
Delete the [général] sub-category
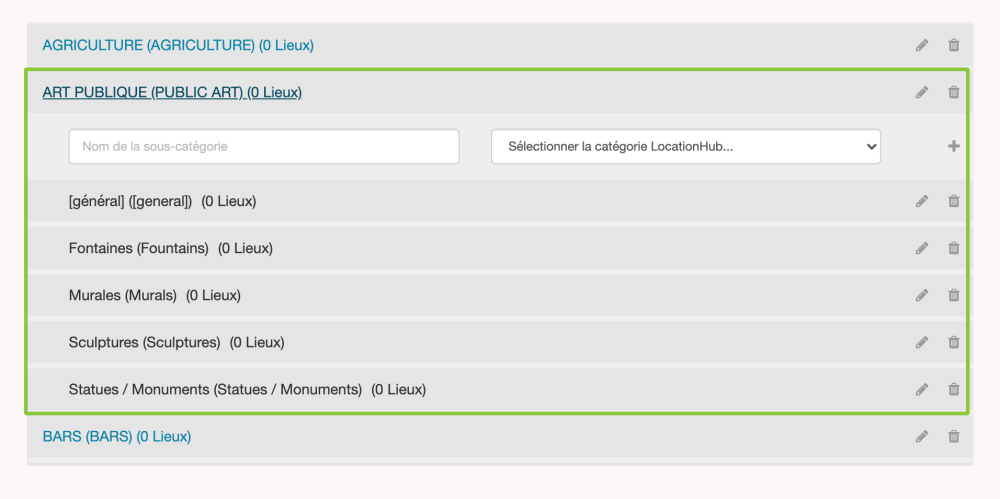[x=953, y=201]
